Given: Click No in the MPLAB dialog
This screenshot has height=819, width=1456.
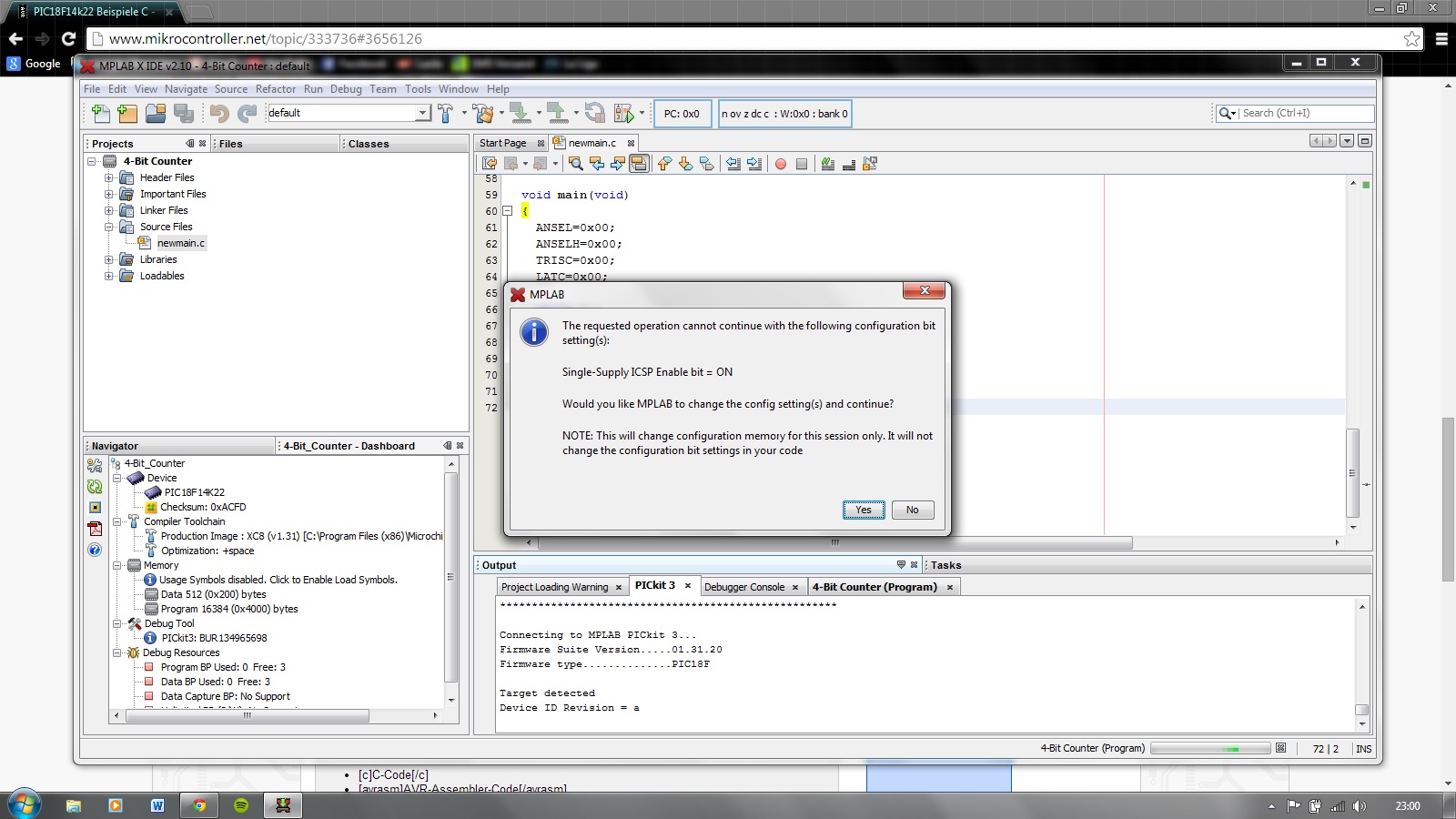Looking at the screenshot, I should coord(912,510).
